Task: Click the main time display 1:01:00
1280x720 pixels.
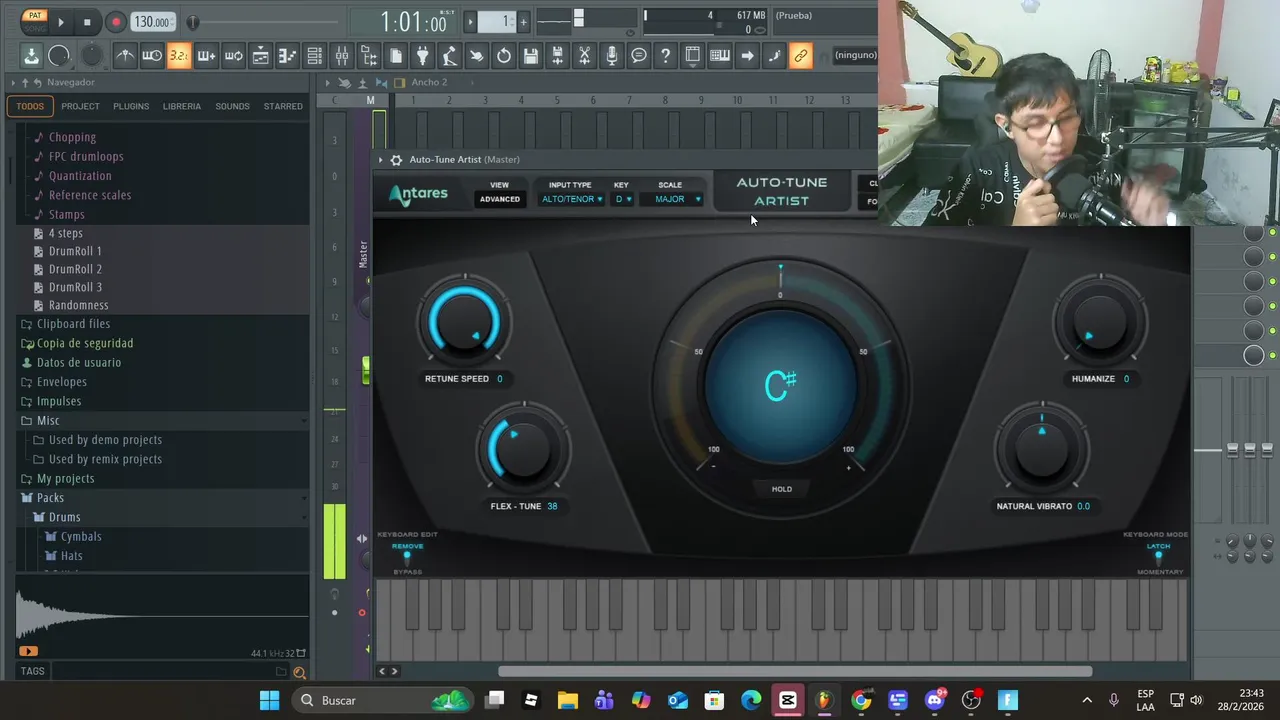Action: click(414, 22)
